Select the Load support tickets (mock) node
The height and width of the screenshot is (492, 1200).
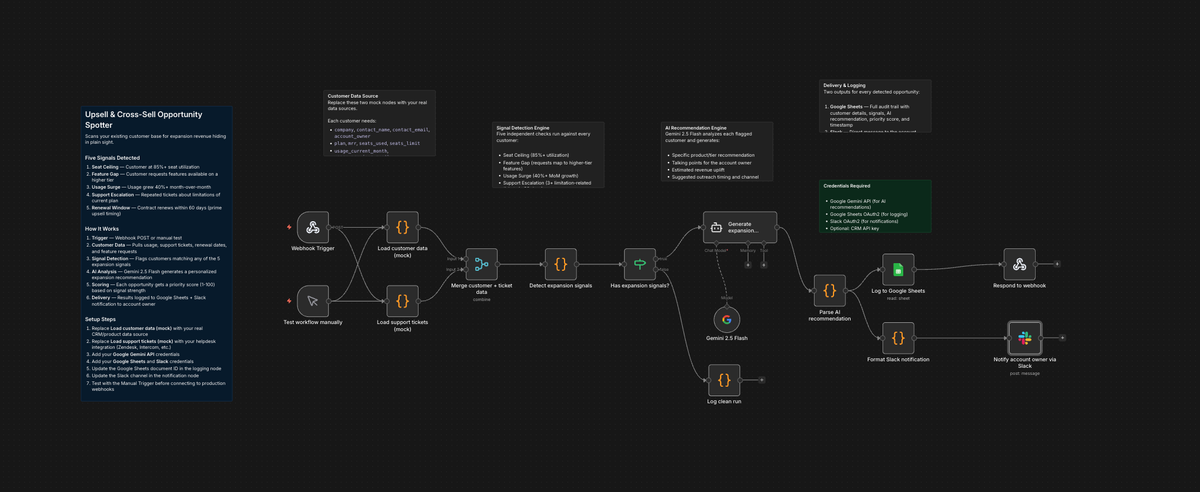(x=402, y=300)
